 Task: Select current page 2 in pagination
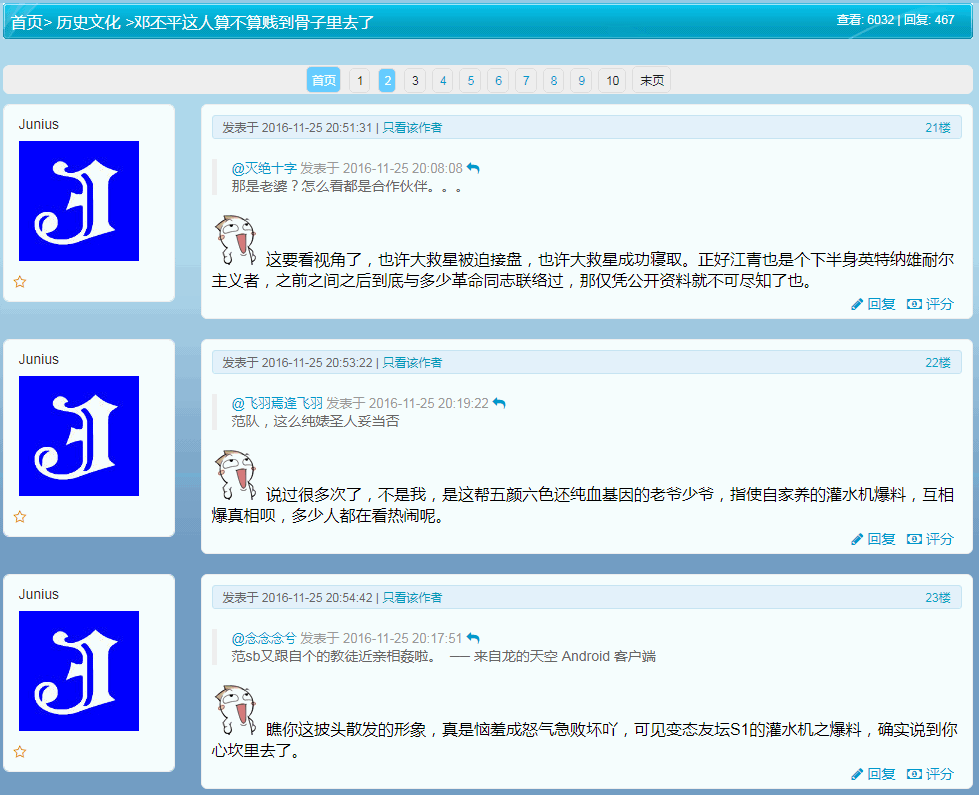coord(387,80)
